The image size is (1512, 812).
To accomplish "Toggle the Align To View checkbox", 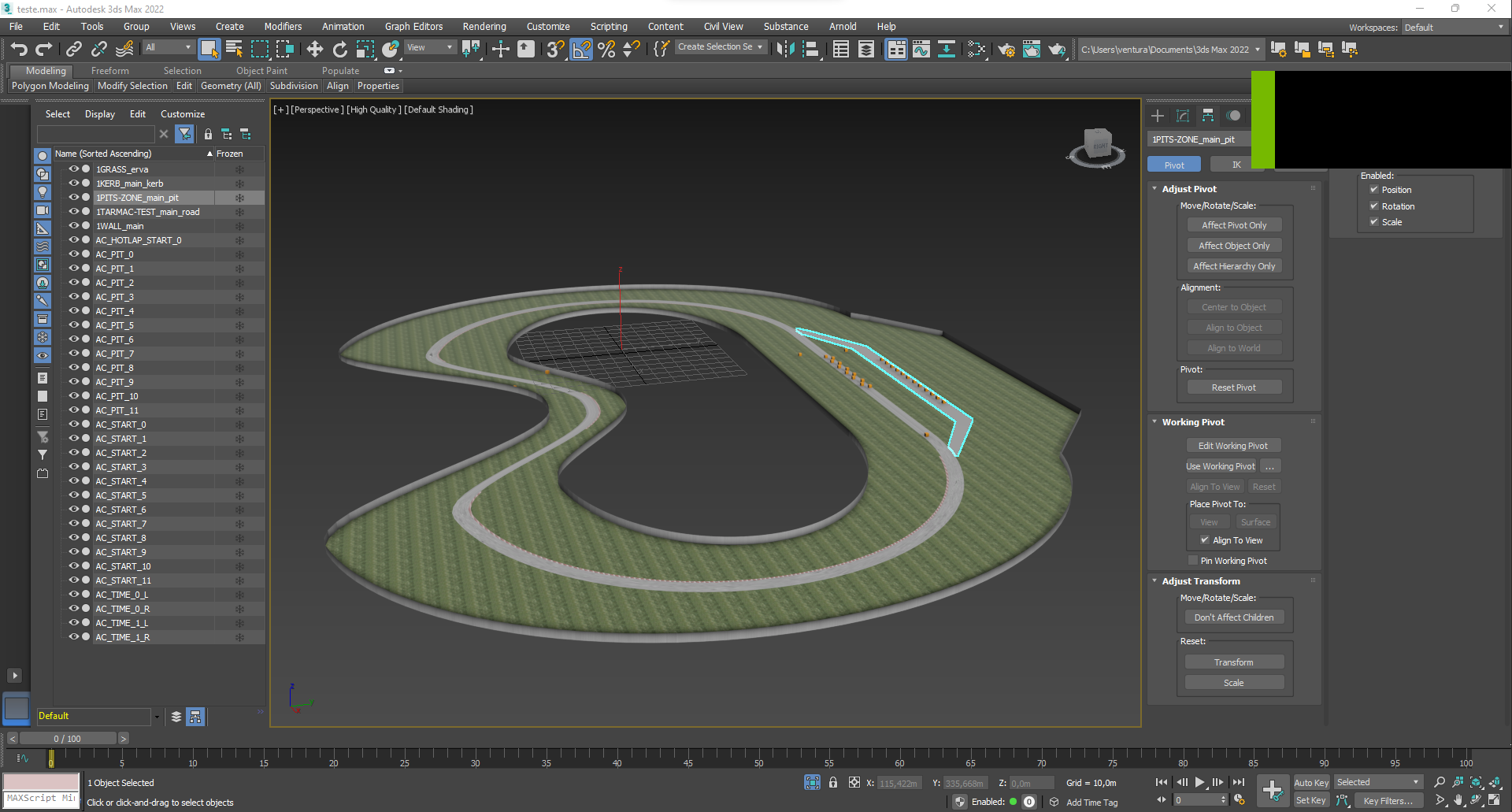I will pos(1205,540).
